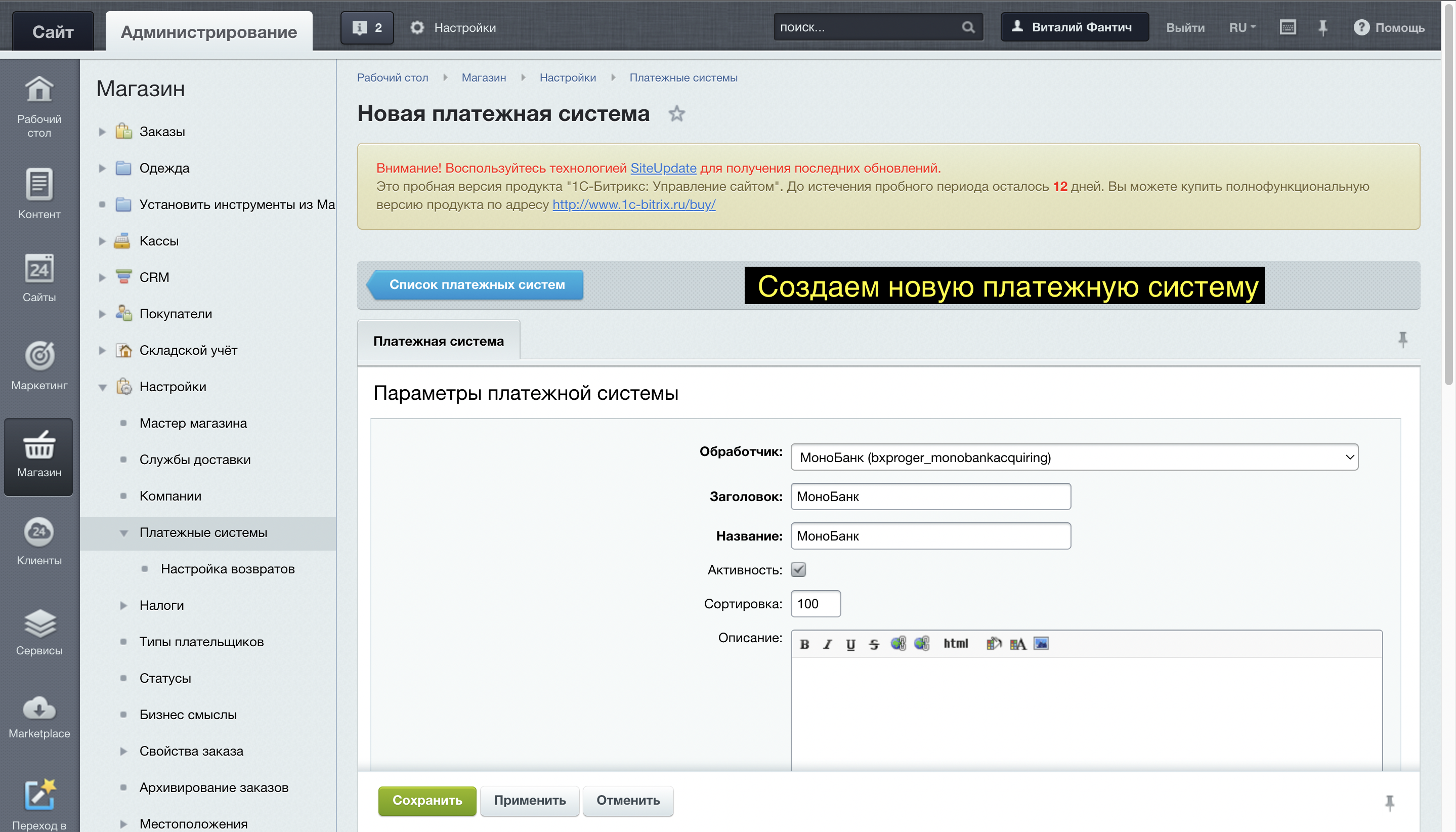
Task: Open Настройка возвратов menu item
Action: (x=227, y=568)
